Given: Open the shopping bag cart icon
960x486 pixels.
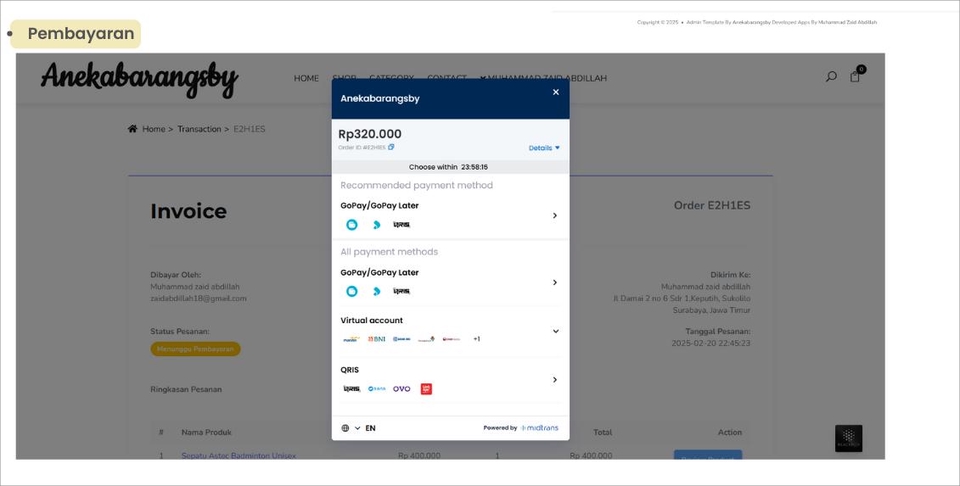Looking at the screenshot, I should click(855, 77).
